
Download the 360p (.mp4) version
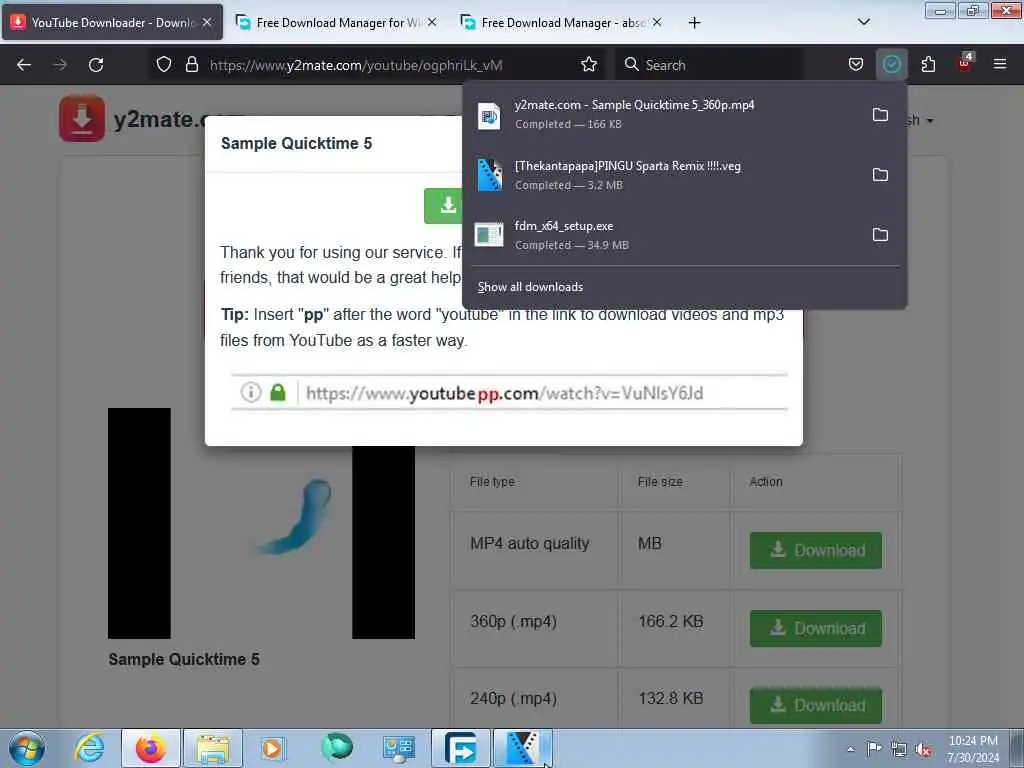click(816, 628)
